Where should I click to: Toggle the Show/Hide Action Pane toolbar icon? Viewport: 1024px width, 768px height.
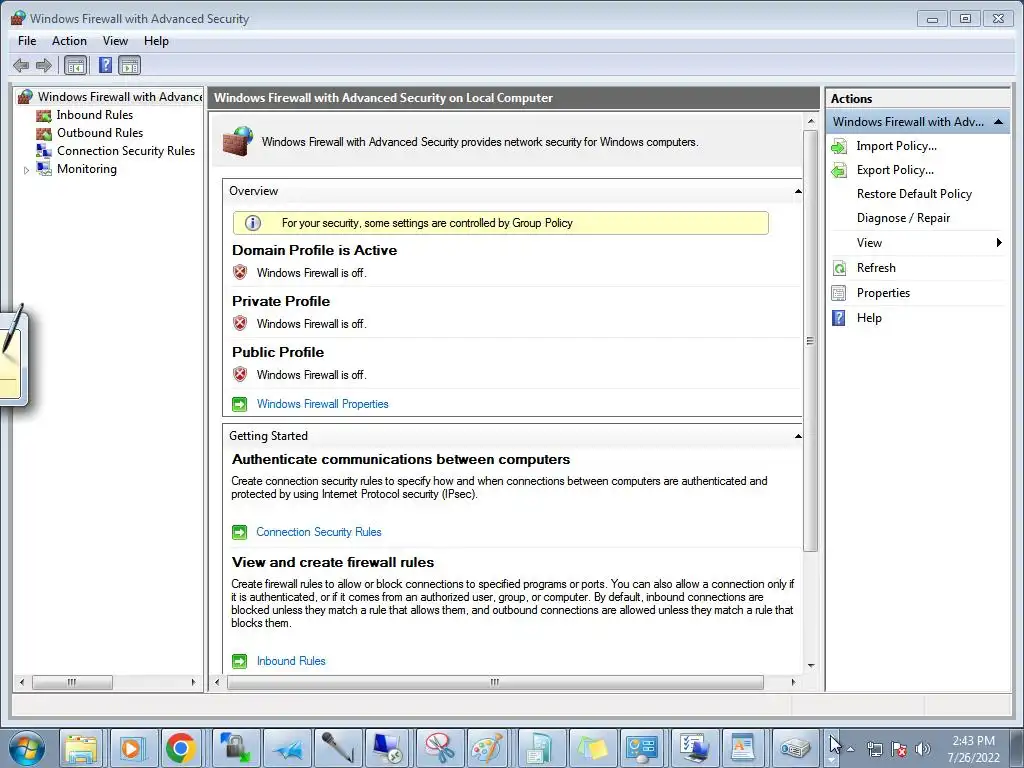[x=129, y=65]
